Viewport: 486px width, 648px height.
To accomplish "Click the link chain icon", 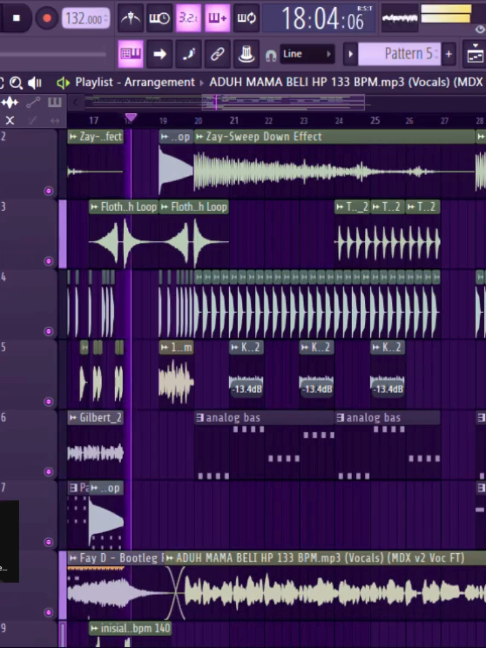I will (x=217, y=54).
